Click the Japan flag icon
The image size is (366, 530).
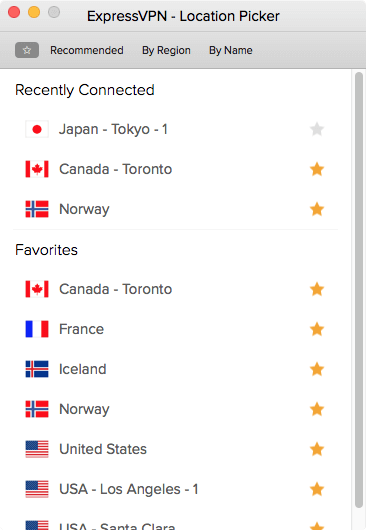37,129
